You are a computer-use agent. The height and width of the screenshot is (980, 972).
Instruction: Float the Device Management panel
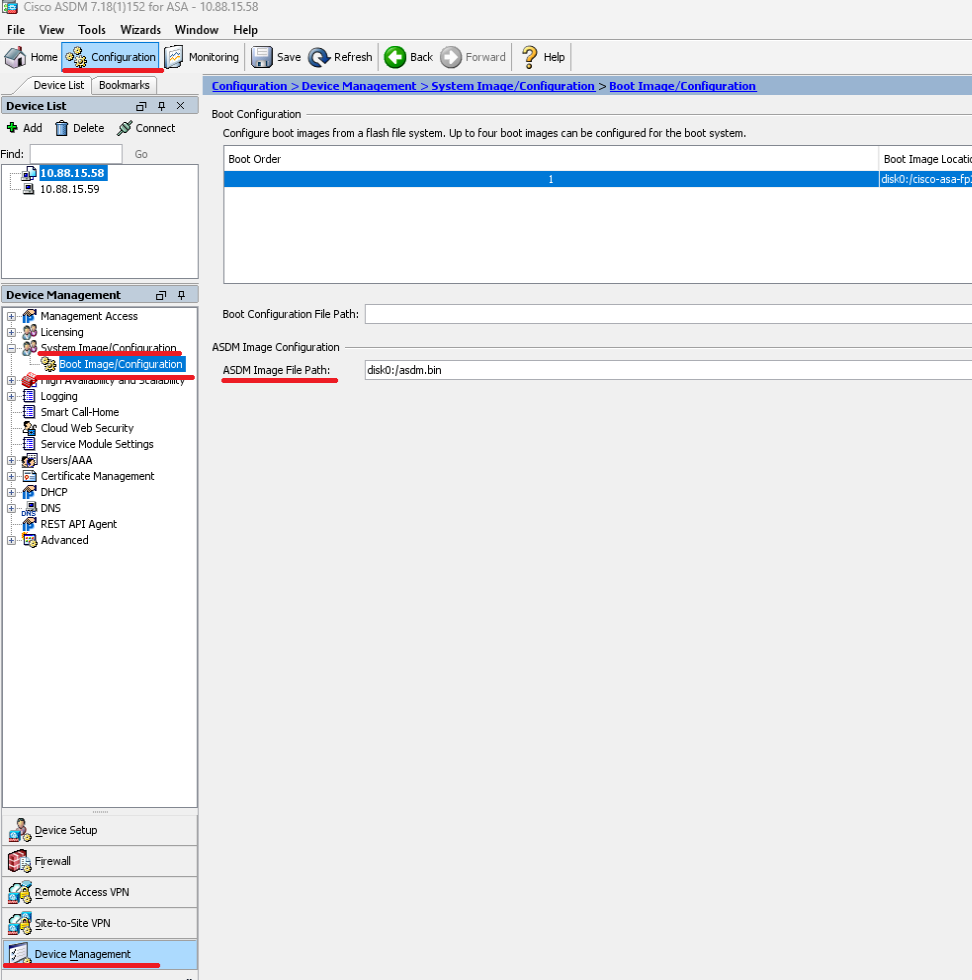pyautogui.click(x=161, y=295)
